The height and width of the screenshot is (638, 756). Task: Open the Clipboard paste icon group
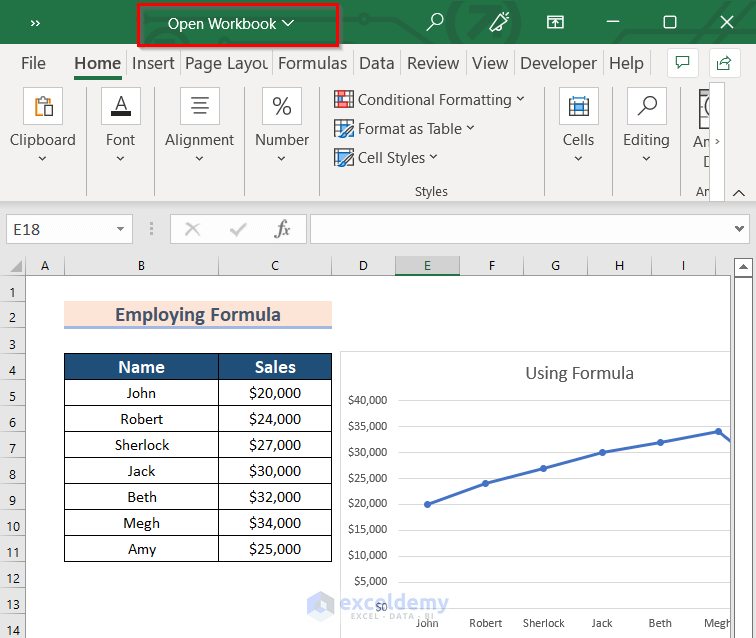(x=43, y=107)
